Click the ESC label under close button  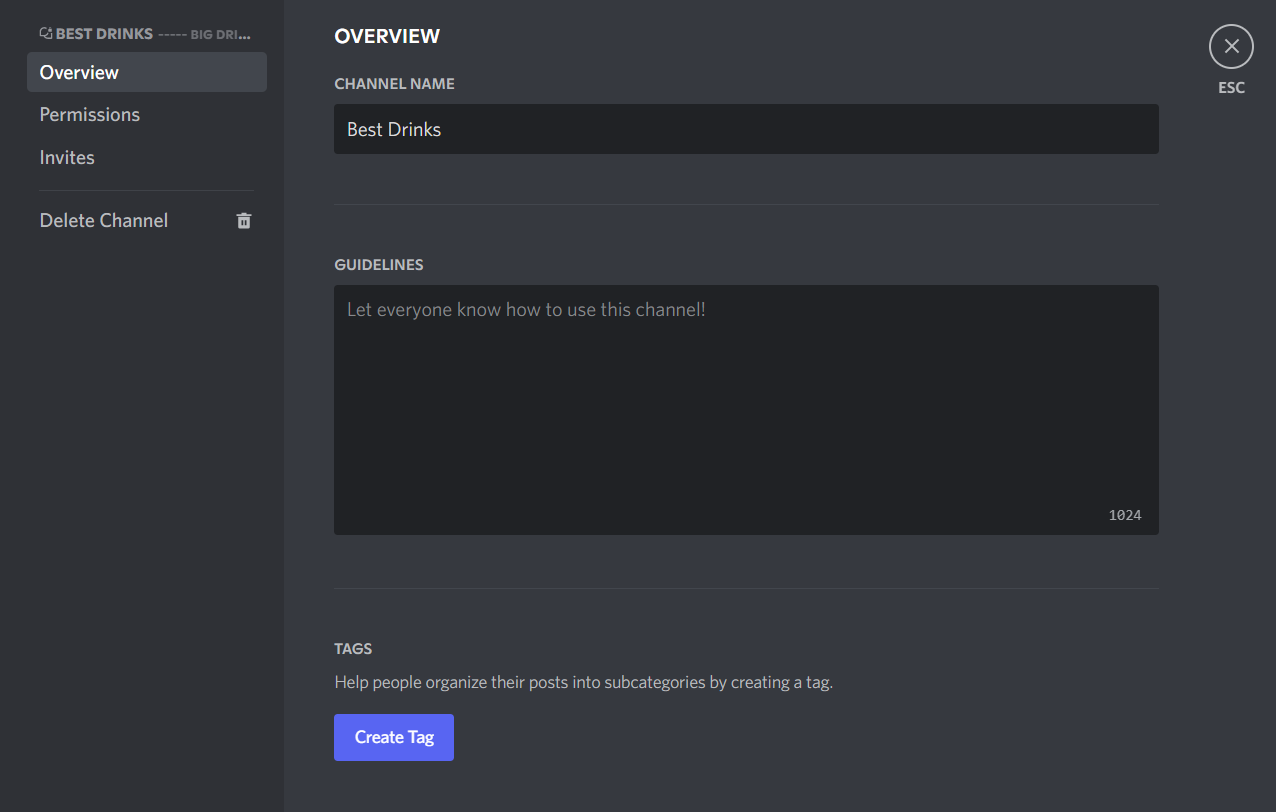[1231, 88]
